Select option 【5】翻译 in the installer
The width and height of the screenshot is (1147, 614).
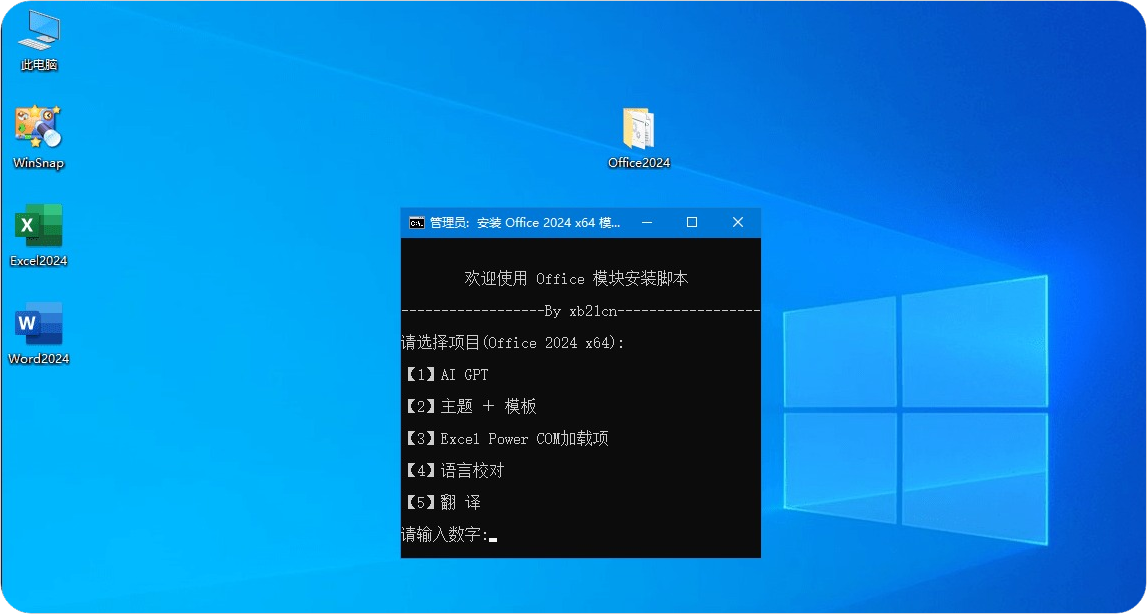[444, 502]
